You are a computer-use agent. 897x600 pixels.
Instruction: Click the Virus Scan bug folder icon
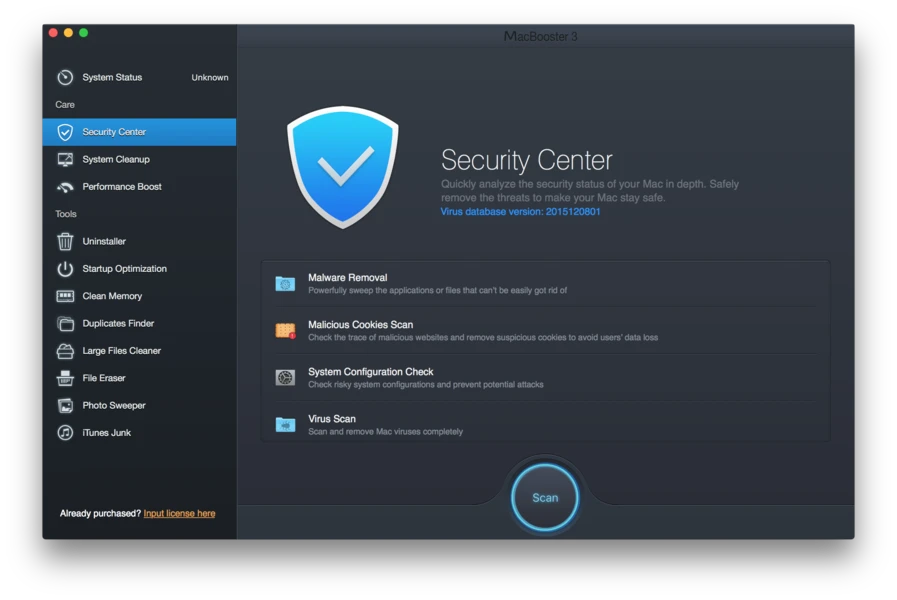pyautogui.click(x=285, y=424)
